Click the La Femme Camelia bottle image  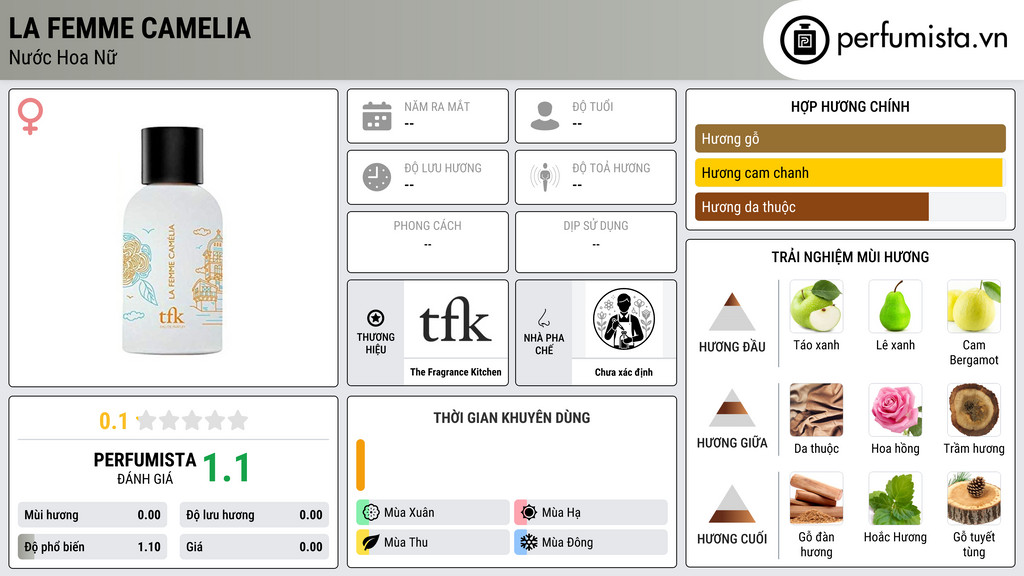[x=172, y=241]
